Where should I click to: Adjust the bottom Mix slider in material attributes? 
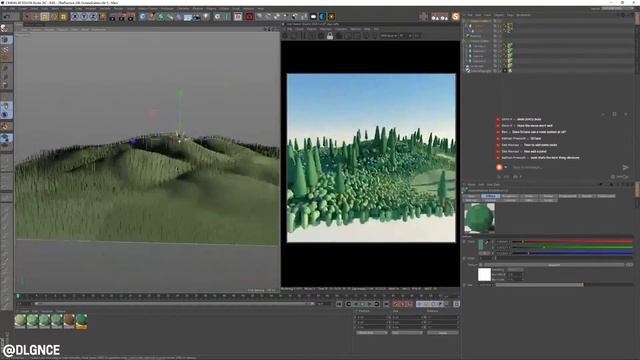coord(564,285)
